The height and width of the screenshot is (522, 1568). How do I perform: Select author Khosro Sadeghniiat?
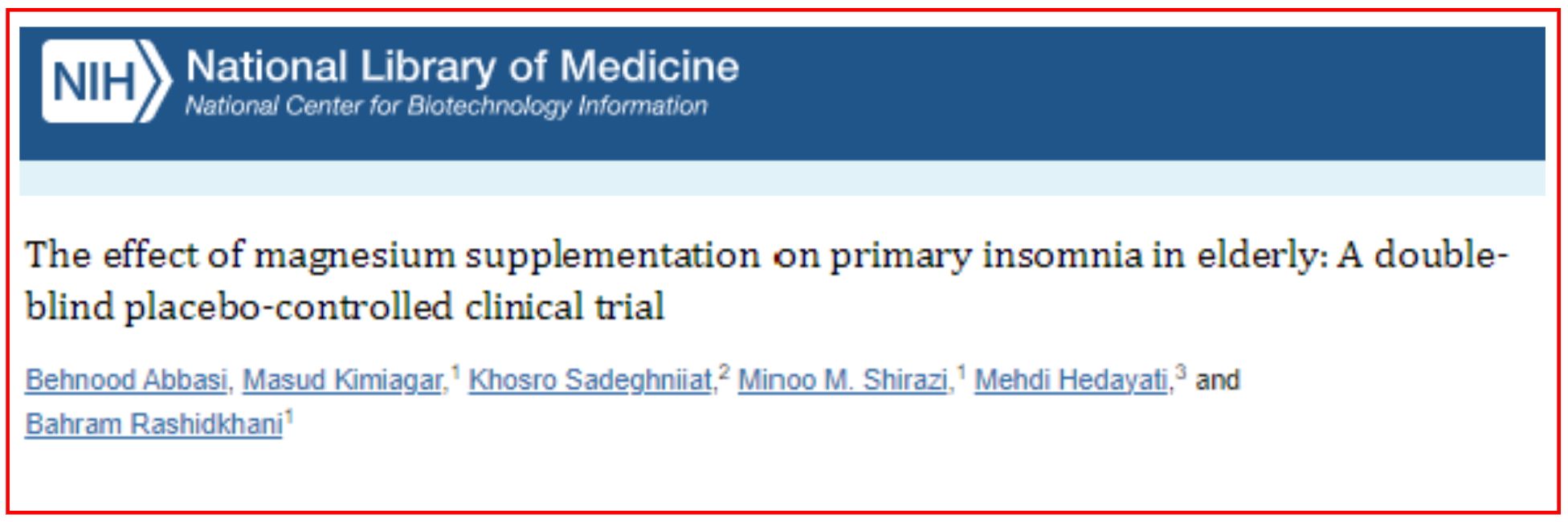point(590,380)
